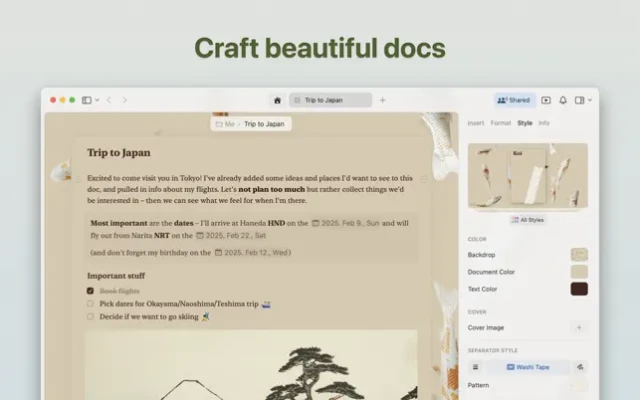640x400 pixels.
Task: Toggle the left sidebar icon
Action: coord(87,100)
